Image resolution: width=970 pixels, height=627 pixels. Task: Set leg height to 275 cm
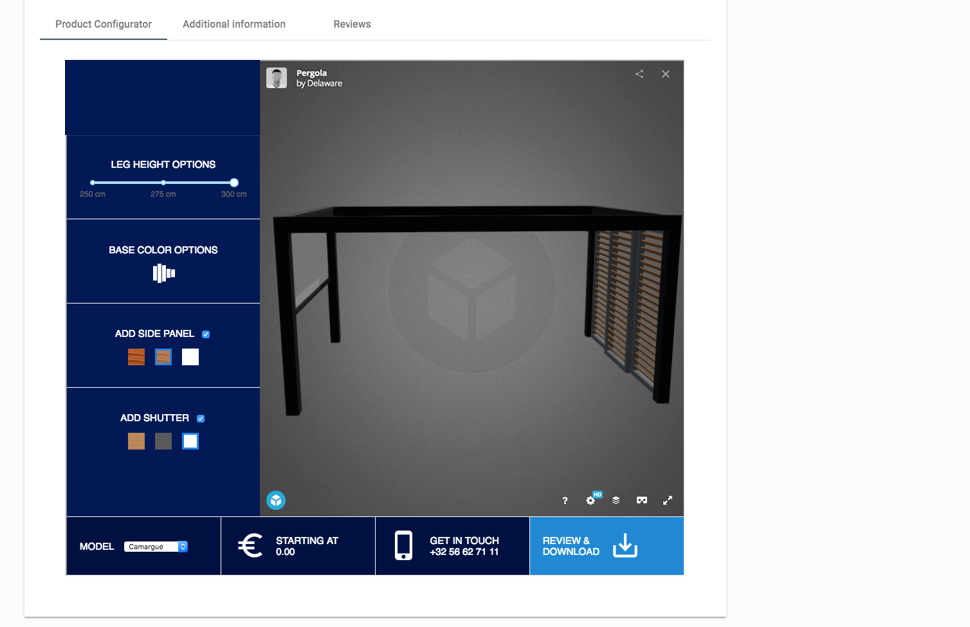(163, 183)
